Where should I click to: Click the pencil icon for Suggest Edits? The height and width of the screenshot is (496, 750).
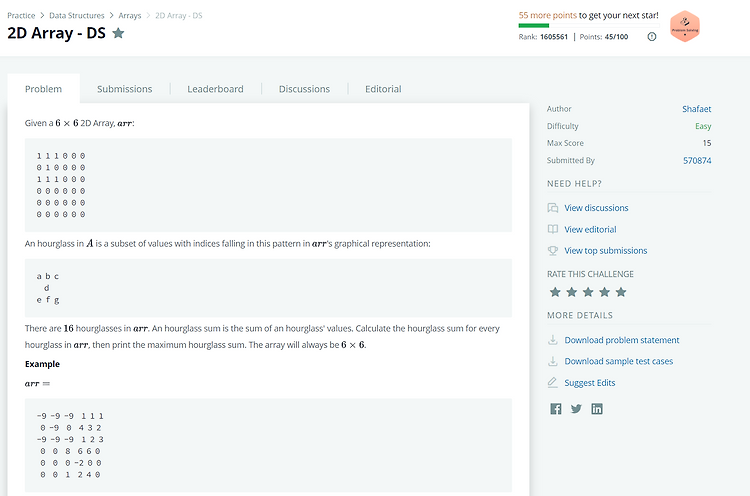click(x=552, y=383)
